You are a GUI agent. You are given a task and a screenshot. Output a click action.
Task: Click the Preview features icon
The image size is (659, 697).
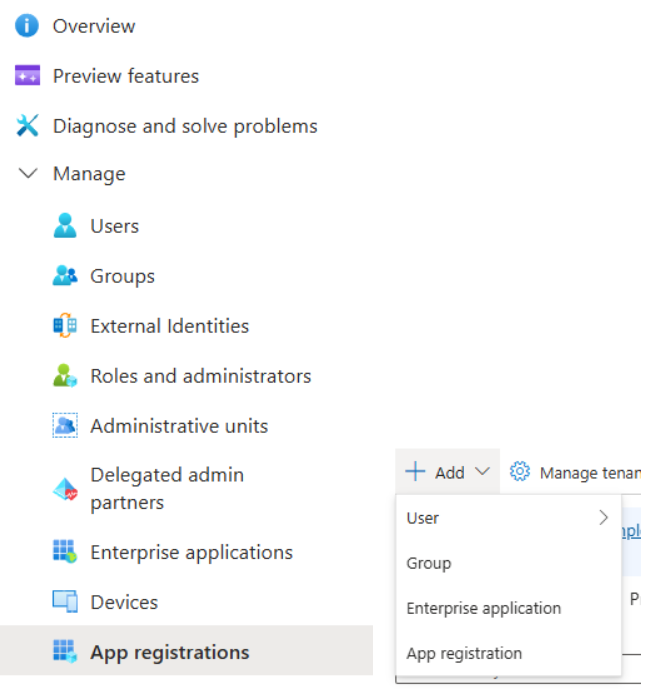(x=27, y=76)
